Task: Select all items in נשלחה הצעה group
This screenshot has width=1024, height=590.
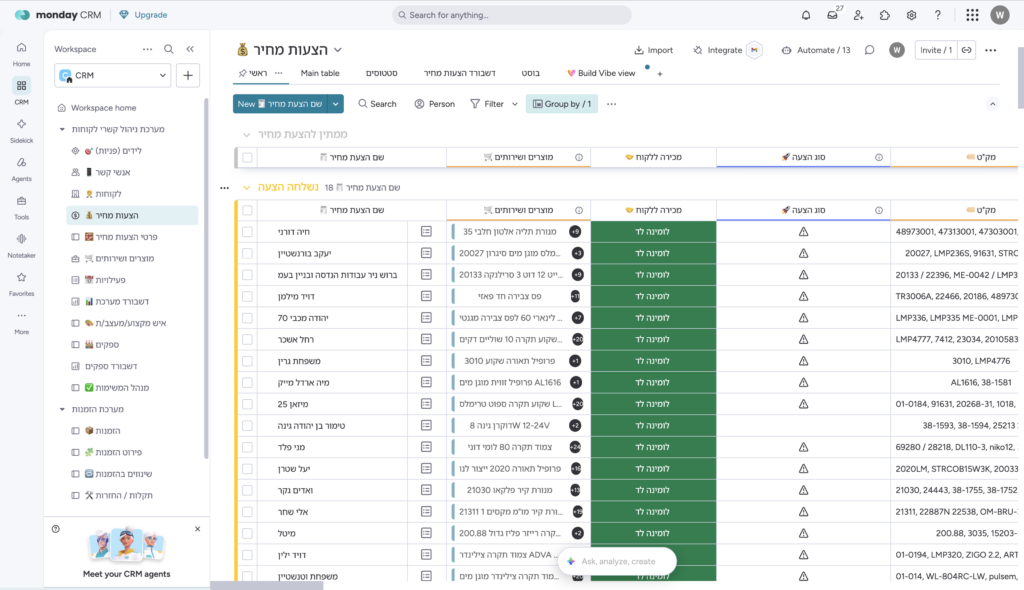Action: pos(247,210)
